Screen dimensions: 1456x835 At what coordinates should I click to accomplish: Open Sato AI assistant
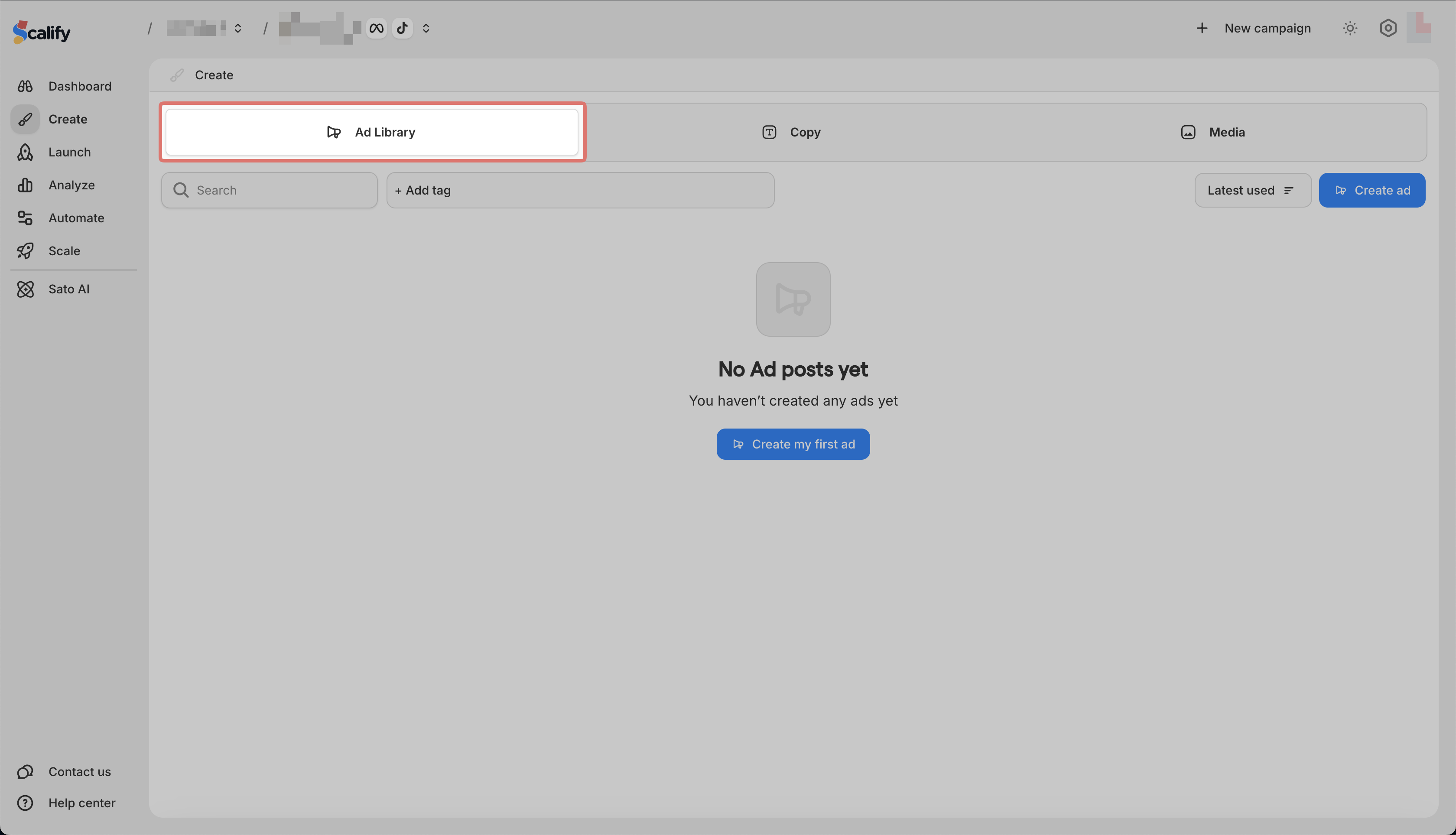point(68,289)
